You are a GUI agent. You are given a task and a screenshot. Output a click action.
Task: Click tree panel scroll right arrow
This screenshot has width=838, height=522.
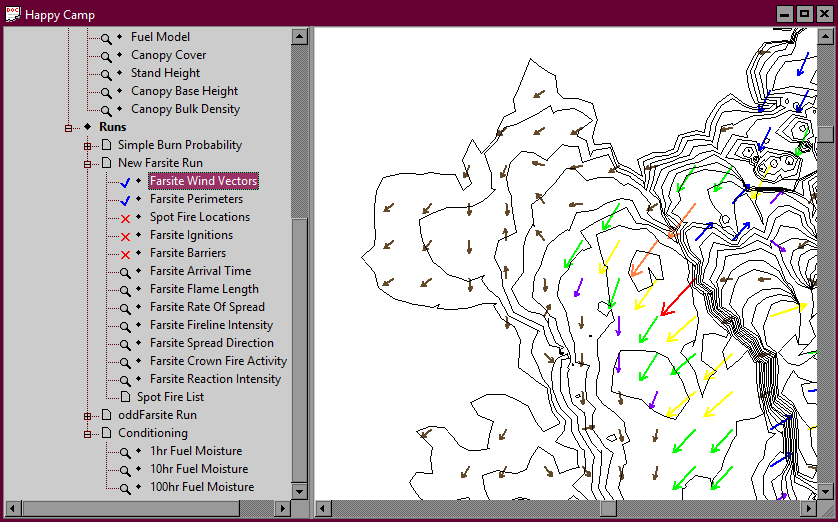(x=283, y=508)
